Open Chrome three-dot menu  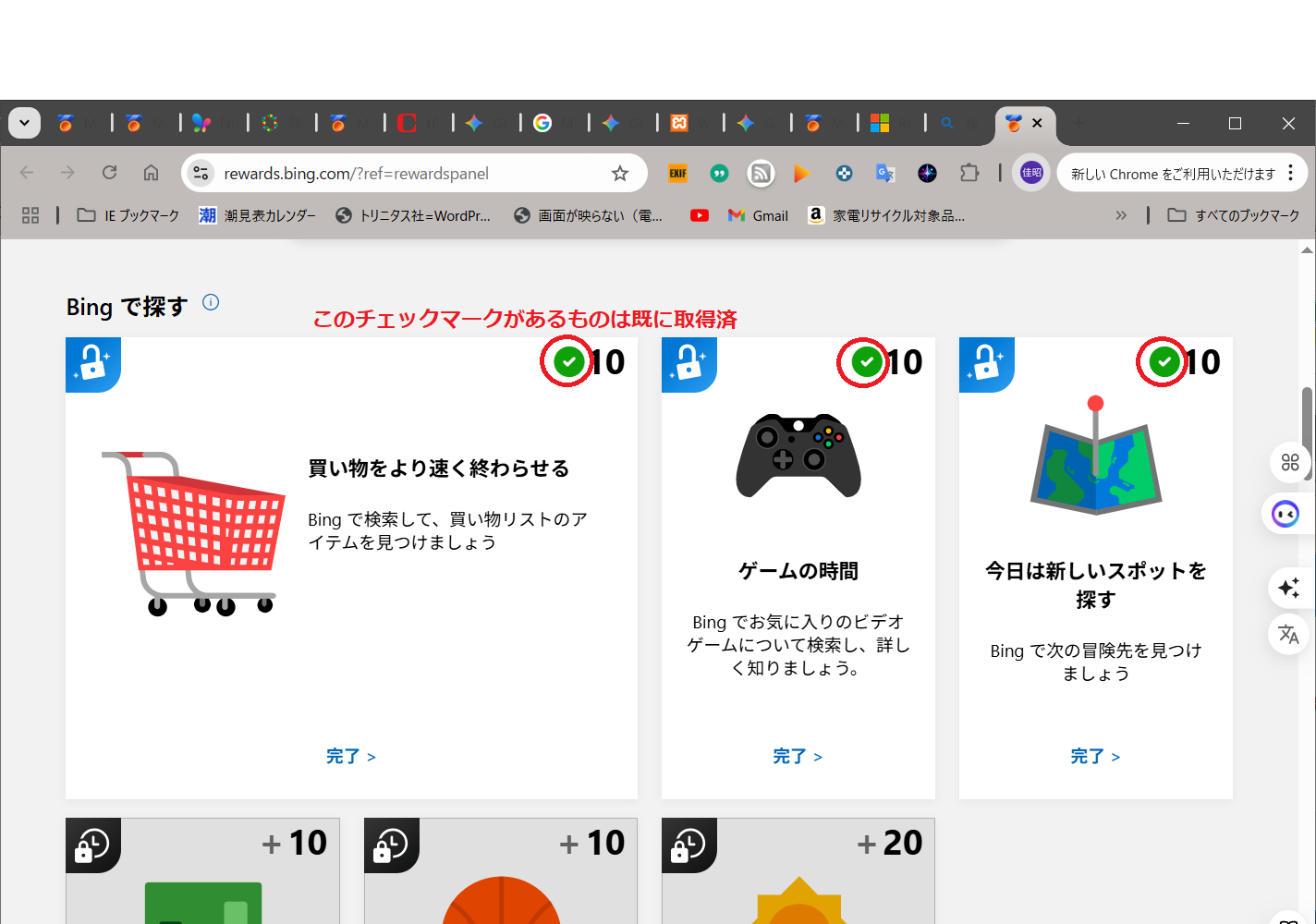tap(1291, 173)
